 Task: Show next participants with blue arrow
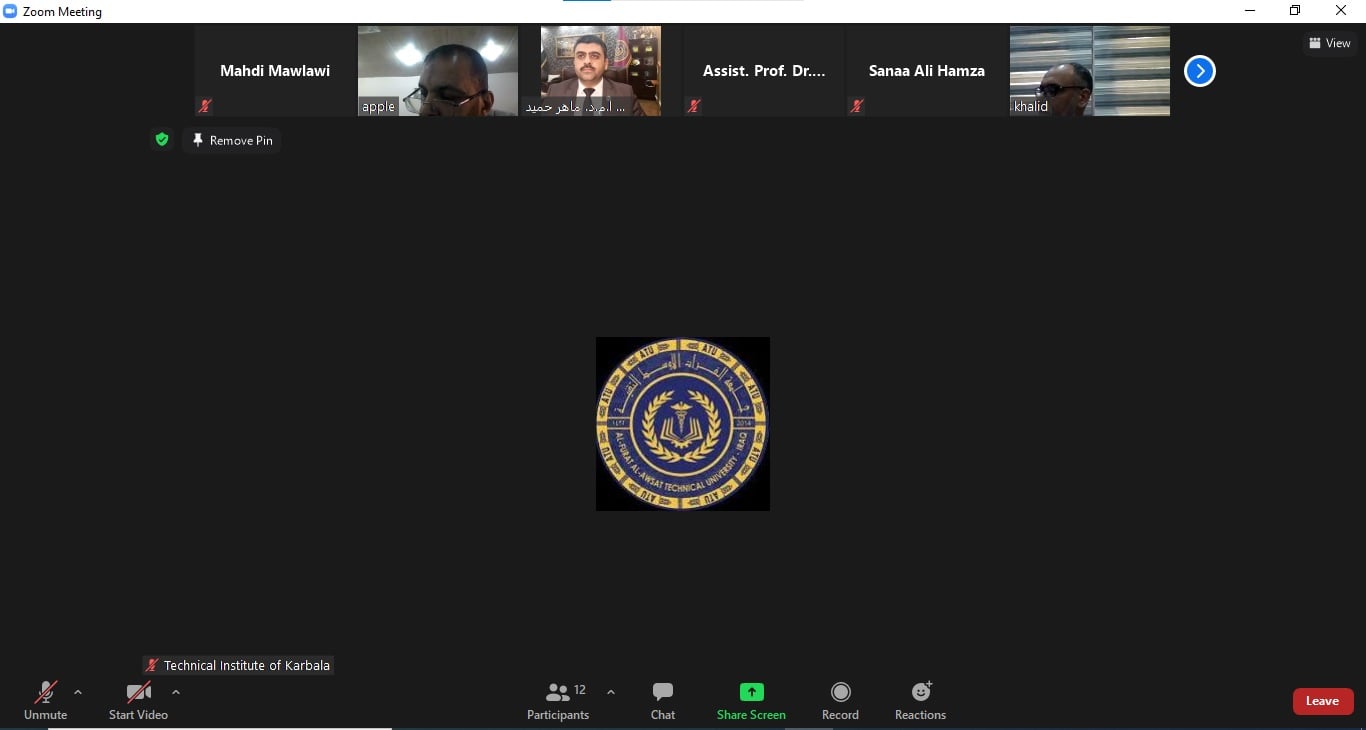point(1200,71)
